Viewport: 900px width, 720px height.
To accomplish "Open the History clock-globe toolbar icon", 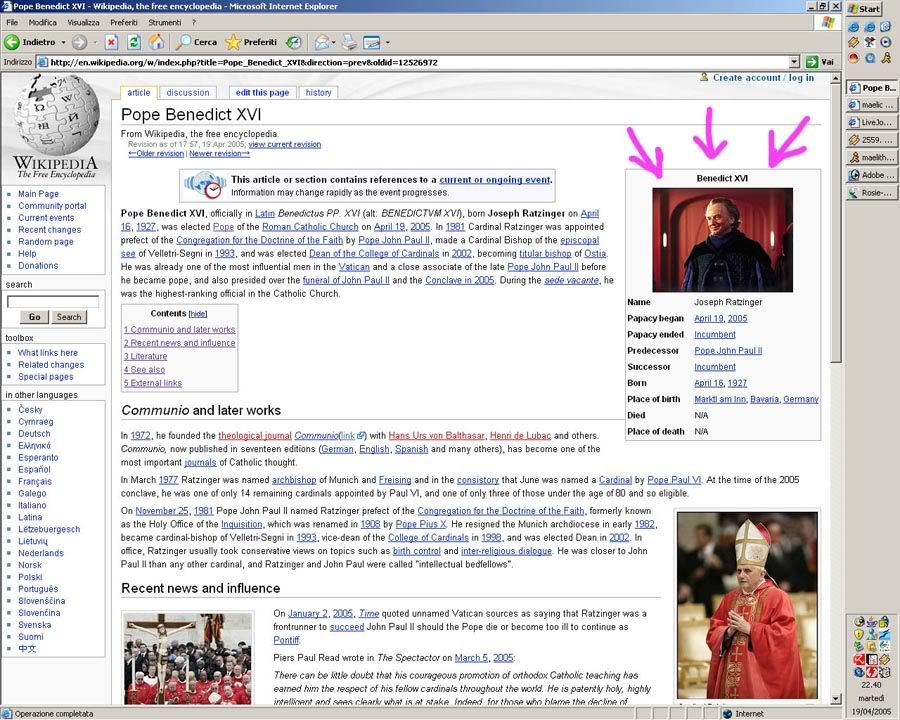I will (x=294, y=42).
